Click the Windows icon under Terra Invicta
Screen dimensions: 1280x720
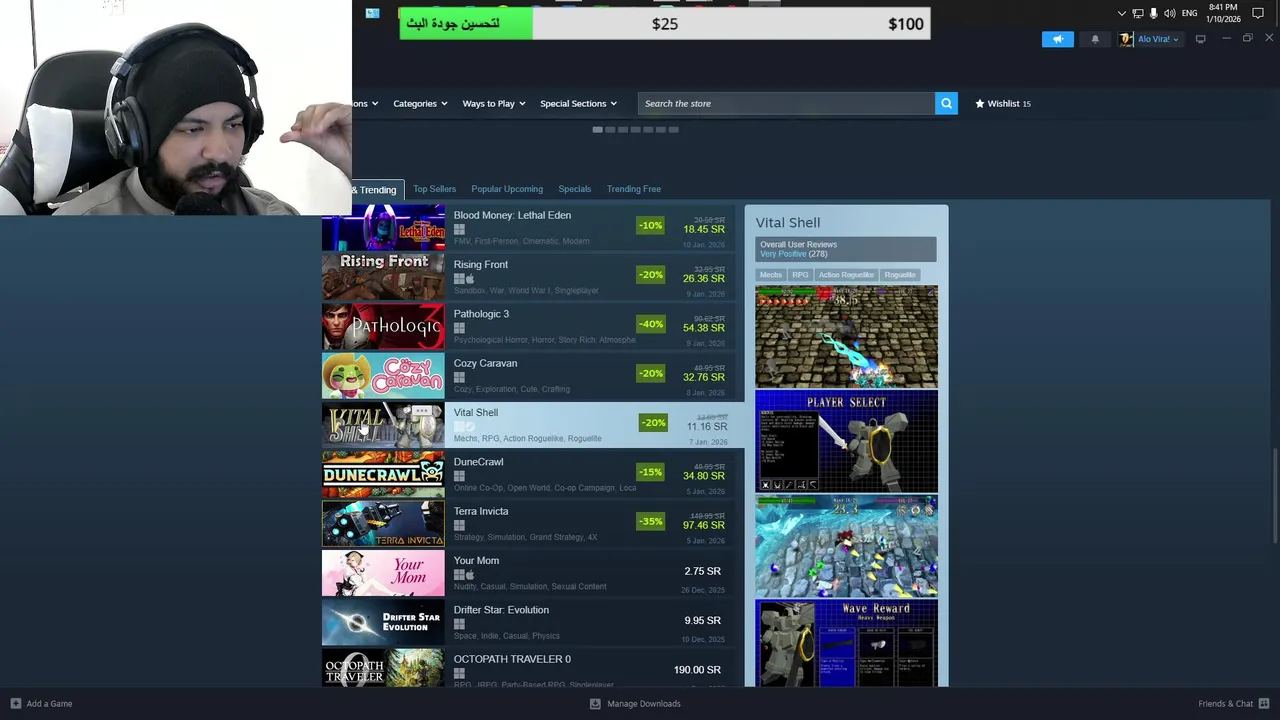pyautogui.click(x=459, y=525)
